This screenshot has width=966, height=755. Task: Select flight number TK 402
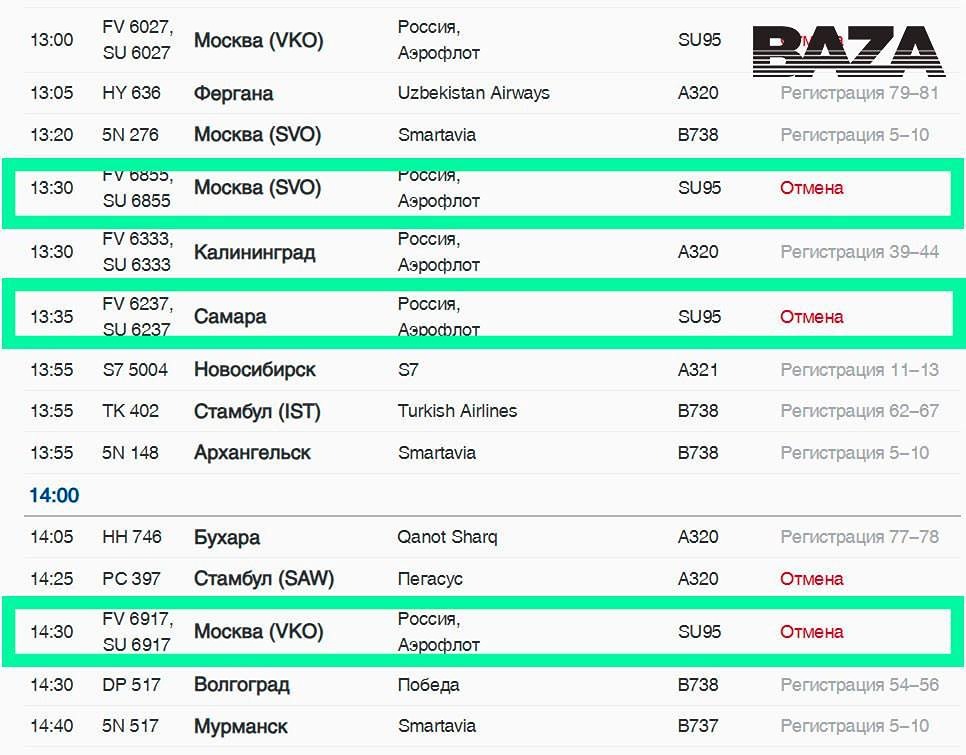pyautogui.click(x=130, y=411)
